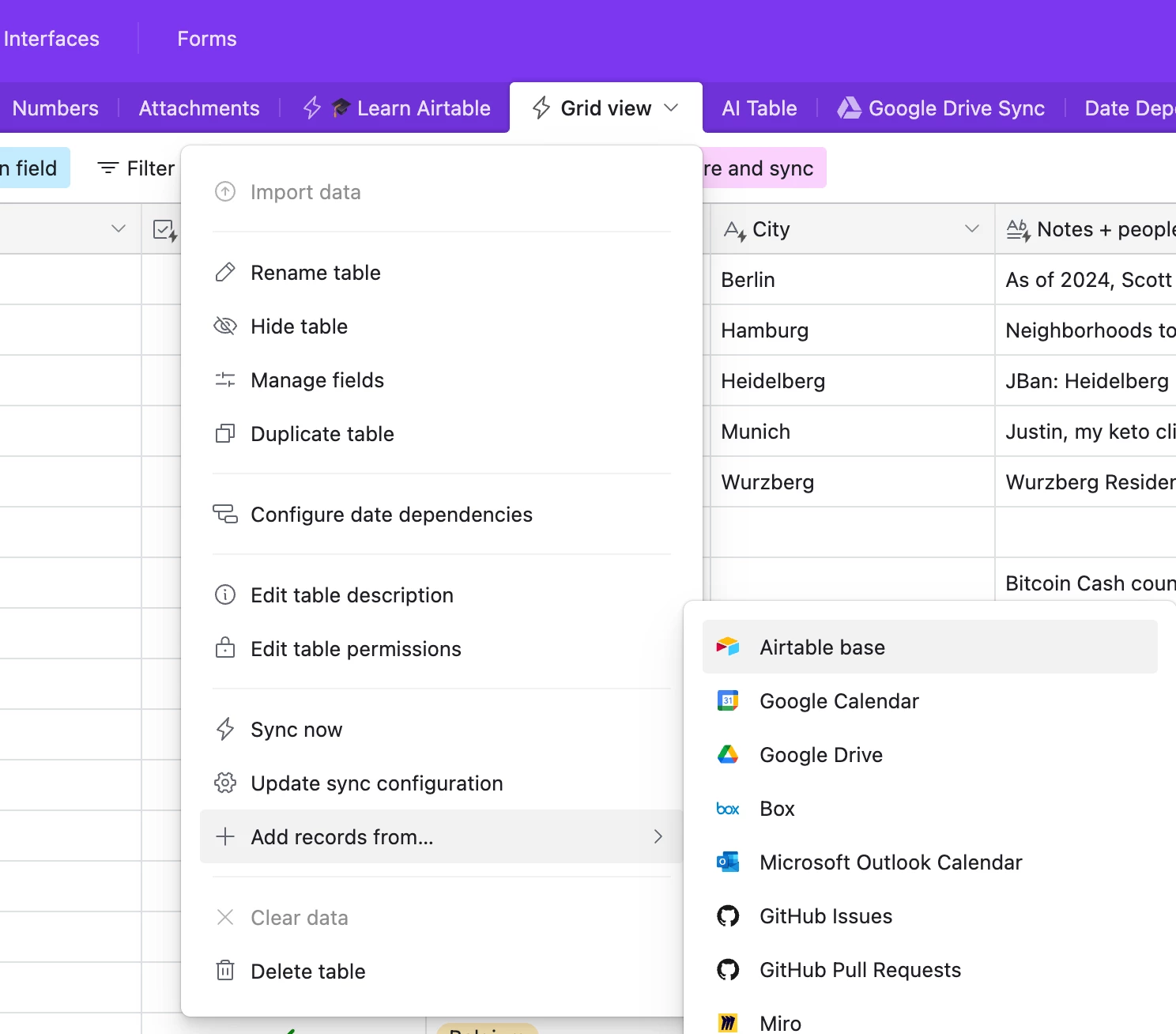Click the blue hidden field button
This screenshot has height=1034, width=1176.
click(x=35, y=168)
